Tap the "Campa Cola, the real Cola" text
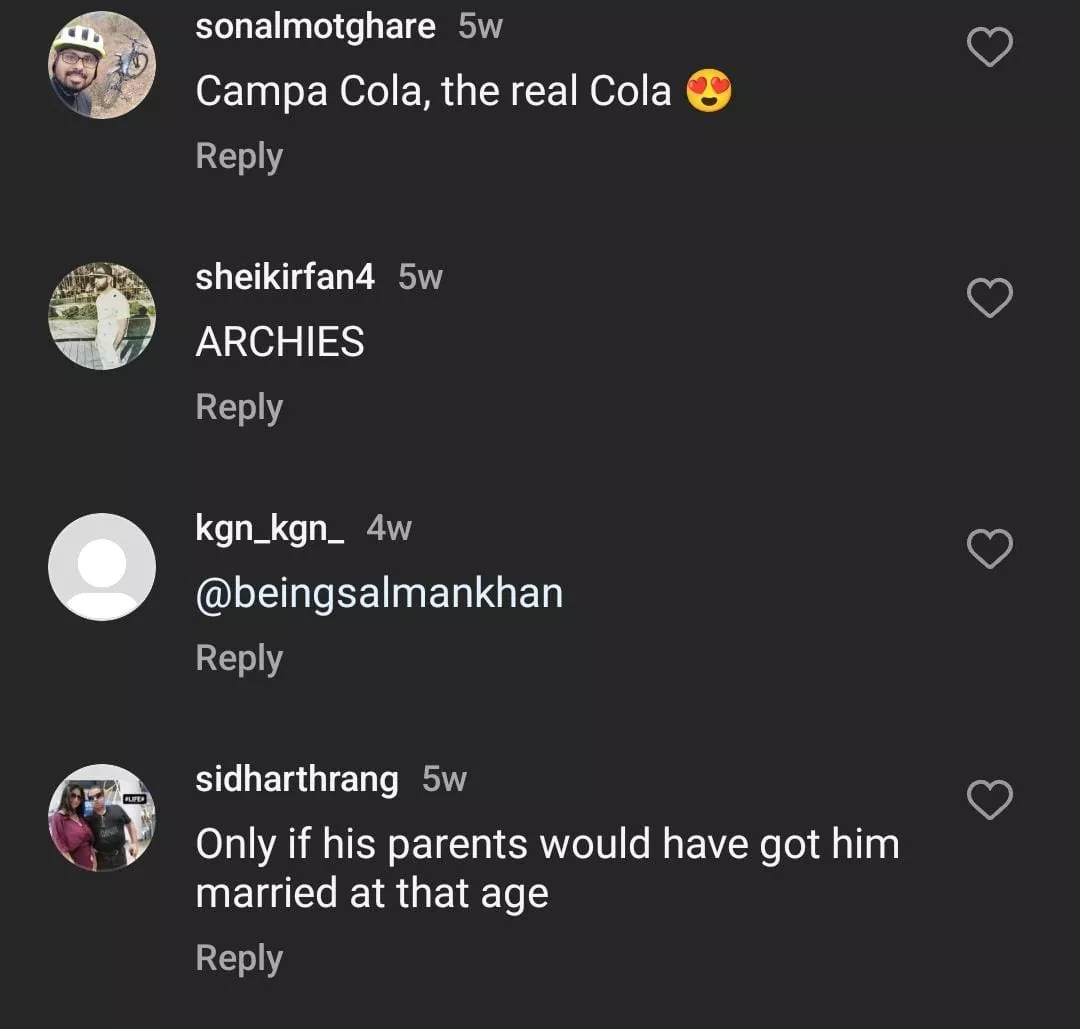This screenshot has height=1029, width=1080. [433, 92]
